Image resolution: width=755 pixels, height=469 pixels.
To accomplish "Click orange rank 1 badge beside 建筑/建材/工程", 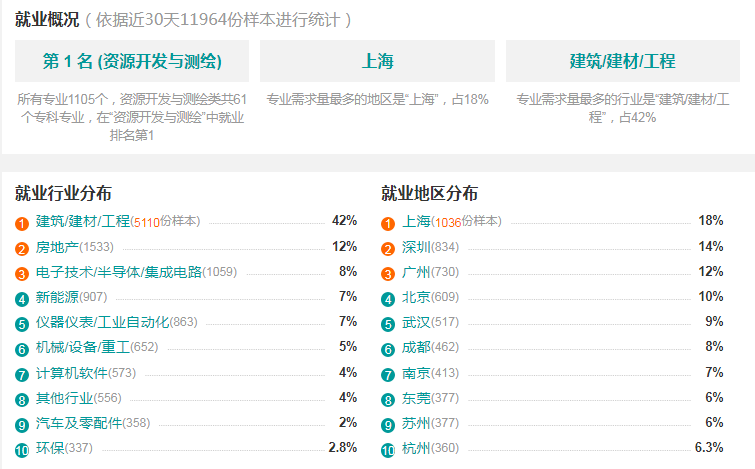I will tap(22, 224).
